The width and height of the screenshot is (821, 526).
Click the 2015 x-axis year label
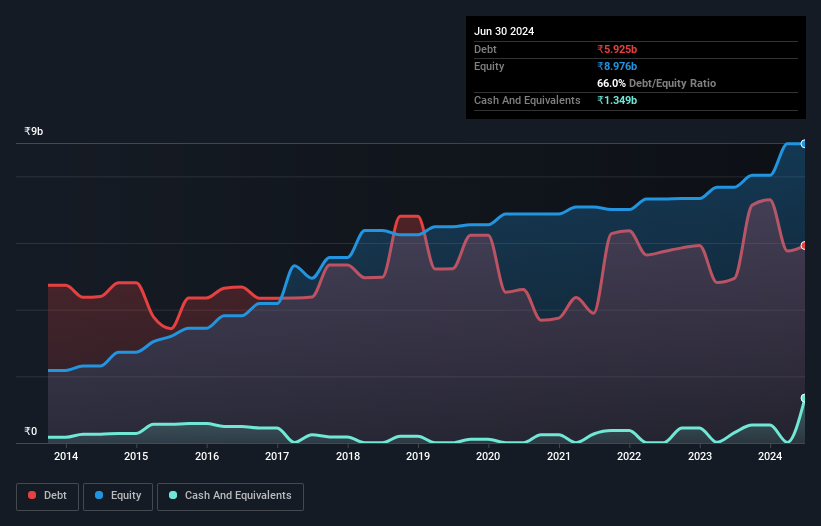point(136,456)
